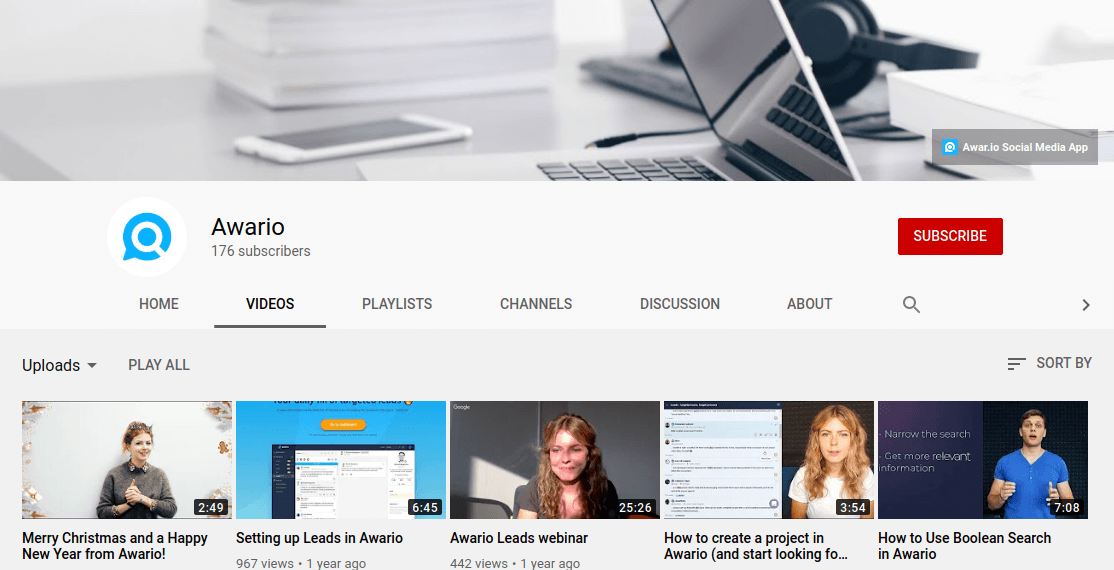The height and width of the screenshot is (570, 1114).
Task: Click the 7:08 duration badge
Action: tap(1066, 507)
